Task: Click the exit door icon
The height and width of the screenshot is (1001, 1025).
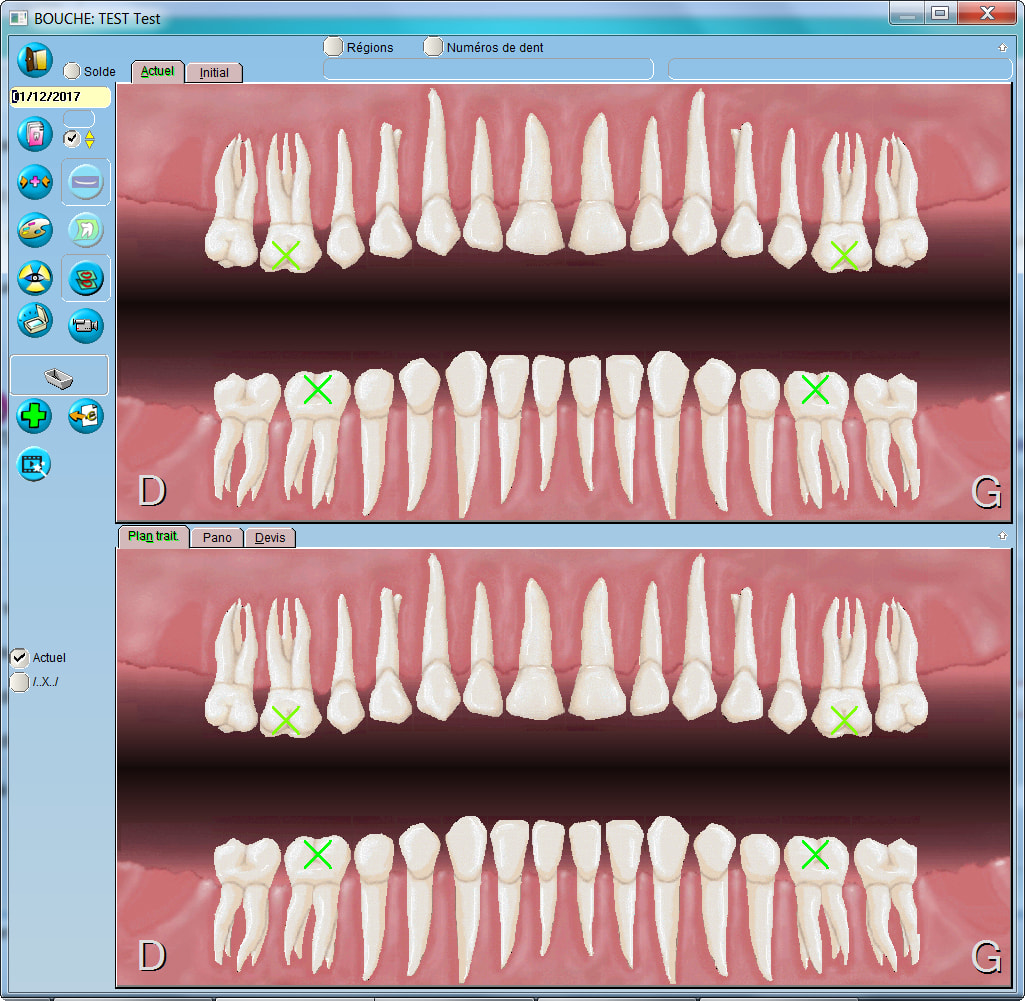Action: pyautogui.click(x=34, y=61)
